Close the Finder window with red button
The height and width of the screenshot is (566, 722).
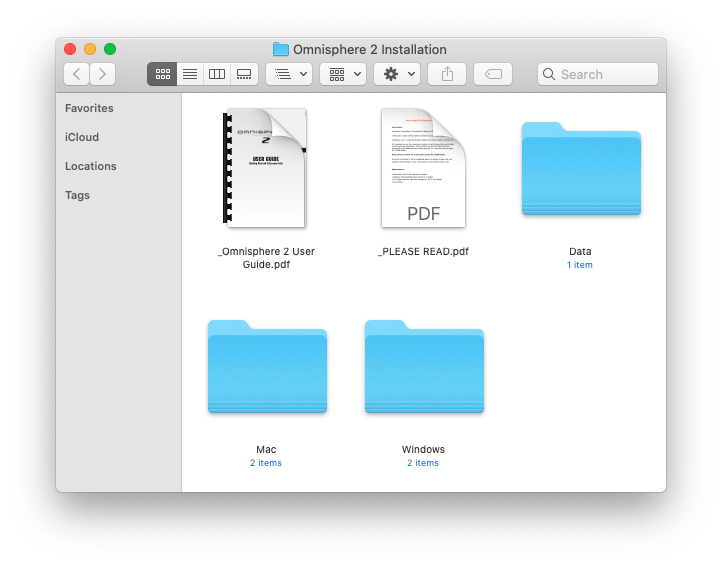pos(70,49)
